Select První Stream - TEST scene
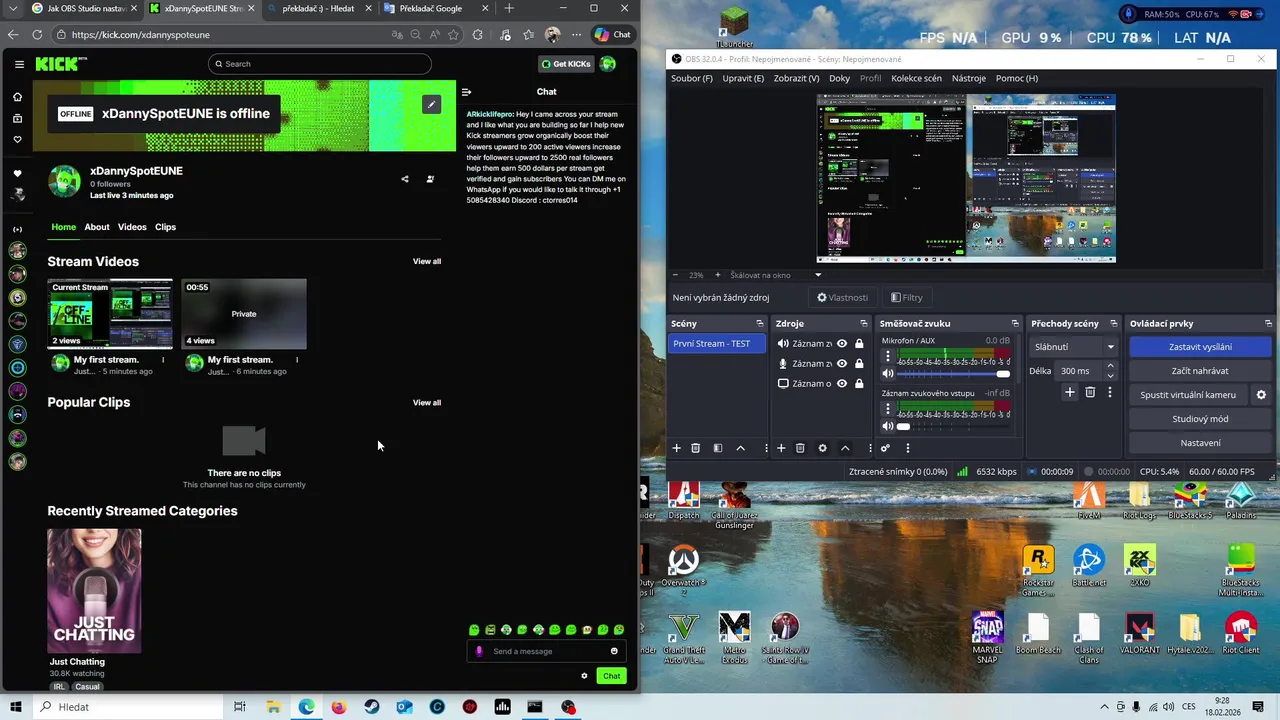 [x=717, y=344]
